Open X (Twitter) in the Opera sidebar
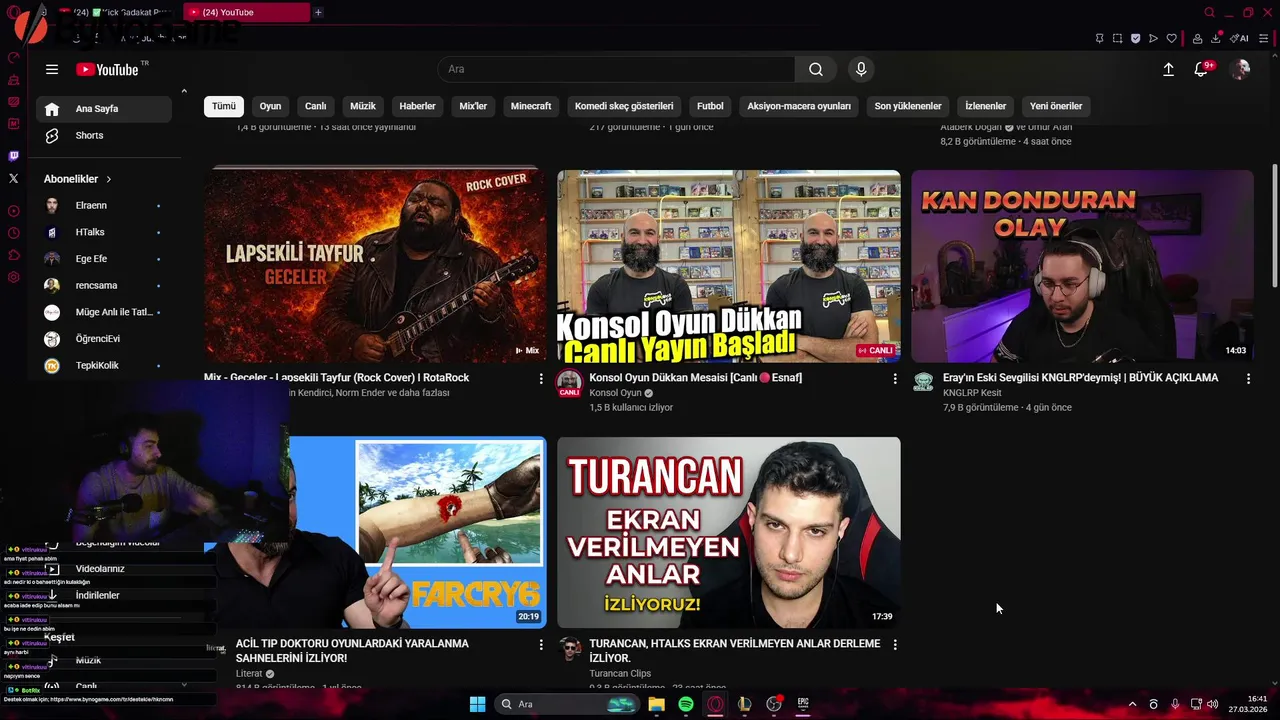 pyautogui.click(x=13, y=178)
